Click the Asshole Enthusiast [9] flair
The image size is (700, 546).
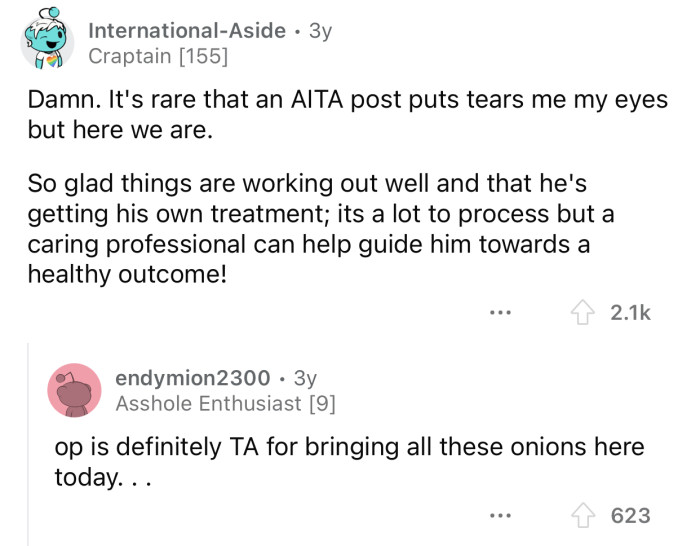225,404
